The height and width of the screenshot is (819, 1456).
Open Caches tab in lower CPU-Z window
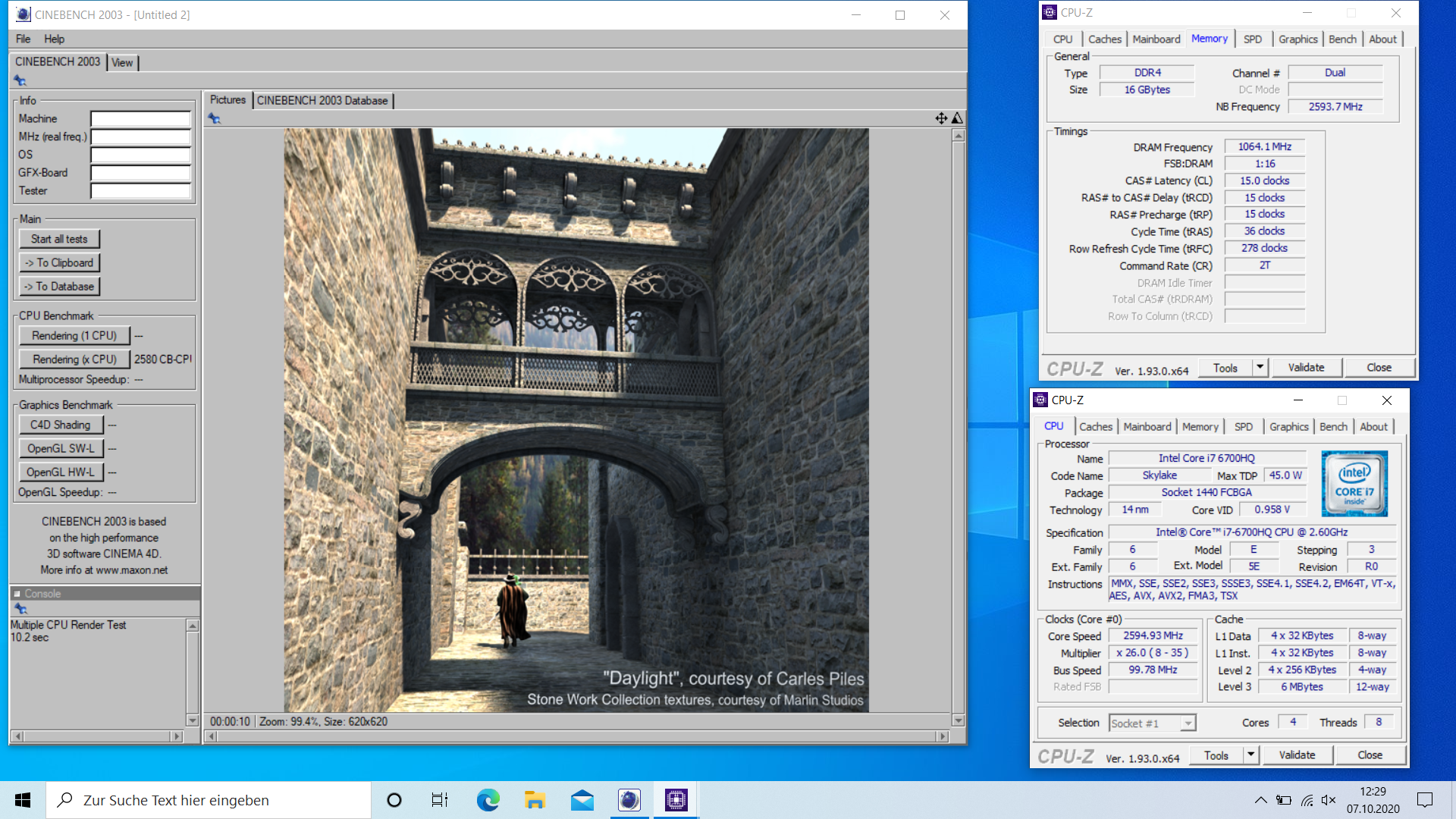1096,427
